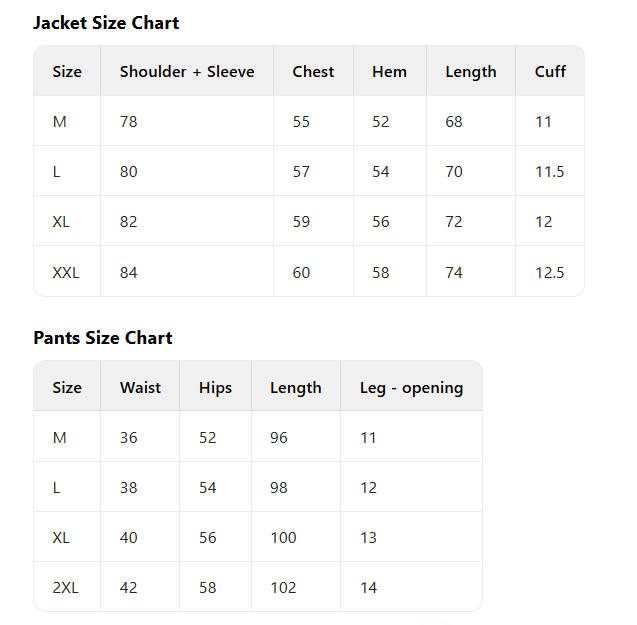Click the Jacket Size Chart heading
The image size is (637, 625).
(x=106, y=23)
